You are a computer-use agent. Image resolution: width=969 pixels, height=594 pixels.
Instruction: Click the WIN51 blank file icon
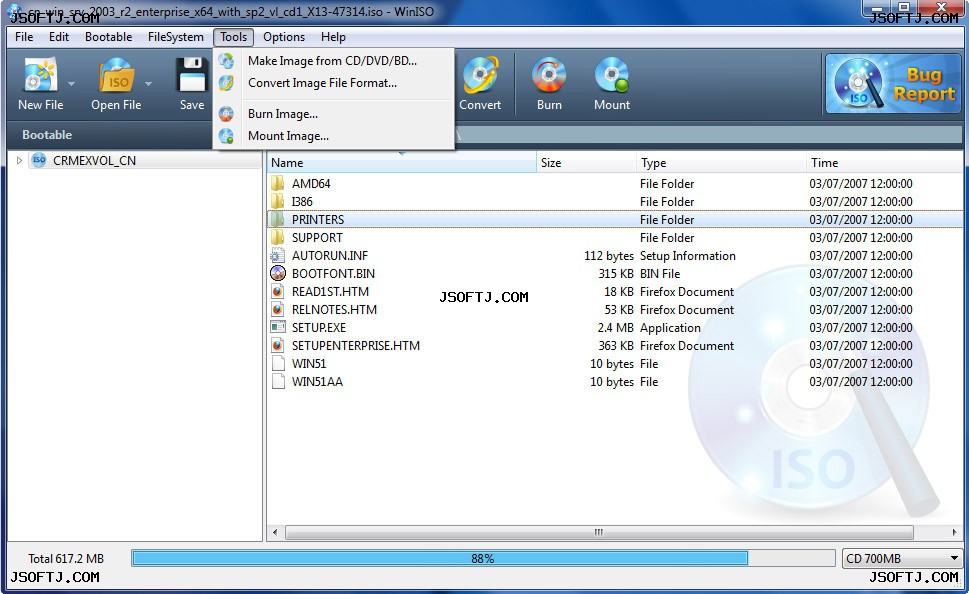278,363
